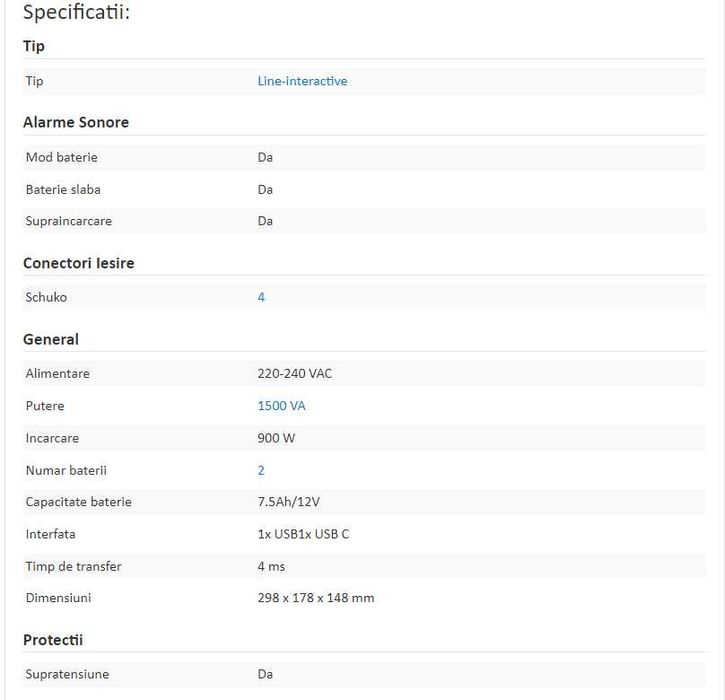Select the 298 x 178 x 148 mm dimensions
Screen dimensions: 725x700
(x=316, y=598)
